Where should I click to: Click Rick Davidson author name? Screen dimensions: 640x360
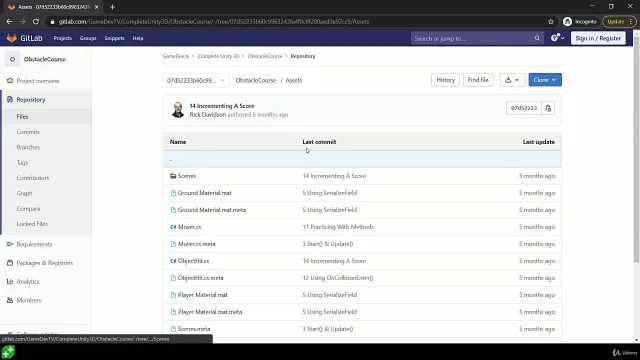pyautogui.click(x=207, y=115)
